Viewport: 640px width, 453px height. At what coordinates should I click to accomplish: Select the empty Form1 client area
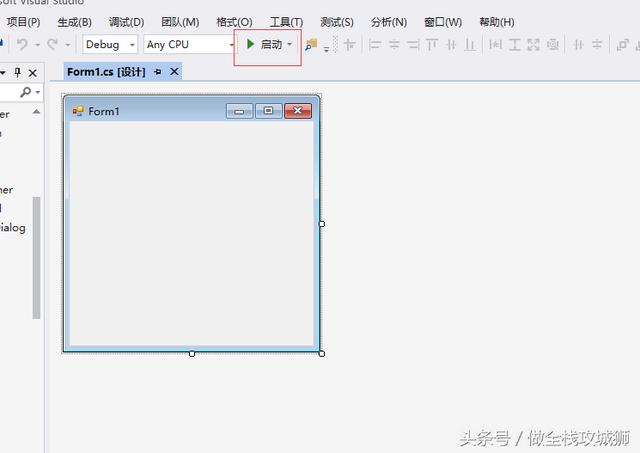pos(192,233)
